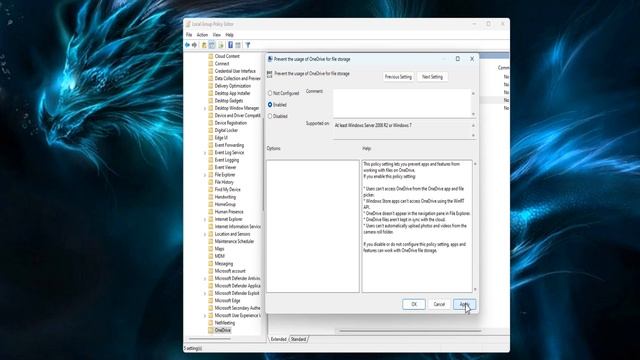Viewport: 640px width, 360px height.
Task: Click the Filter funnel toolbar icon
Action: 248,45
